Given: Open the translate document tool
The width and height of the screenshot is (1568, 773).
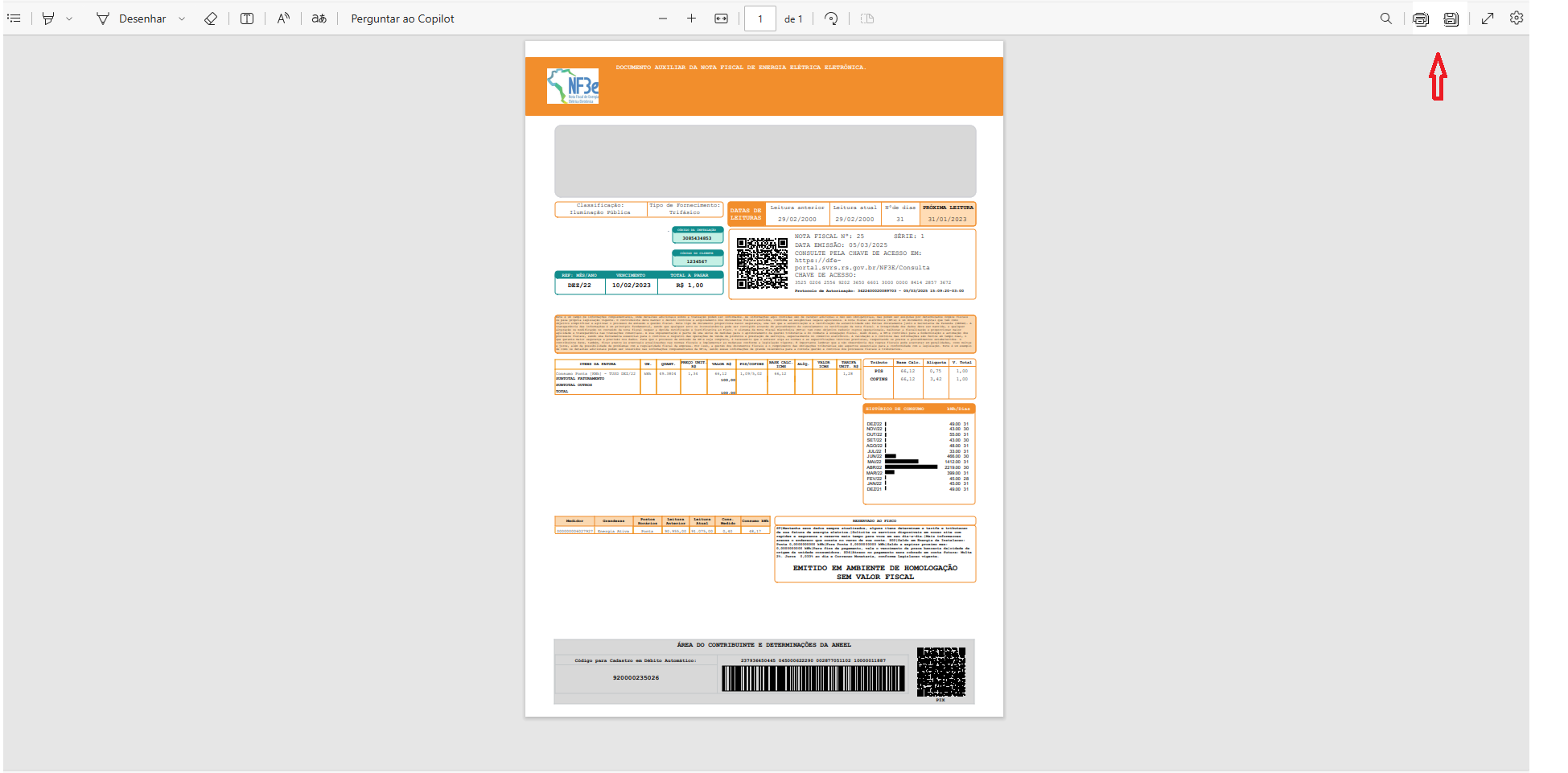Looking at the screenshot, I should click(x=319, y=19).
